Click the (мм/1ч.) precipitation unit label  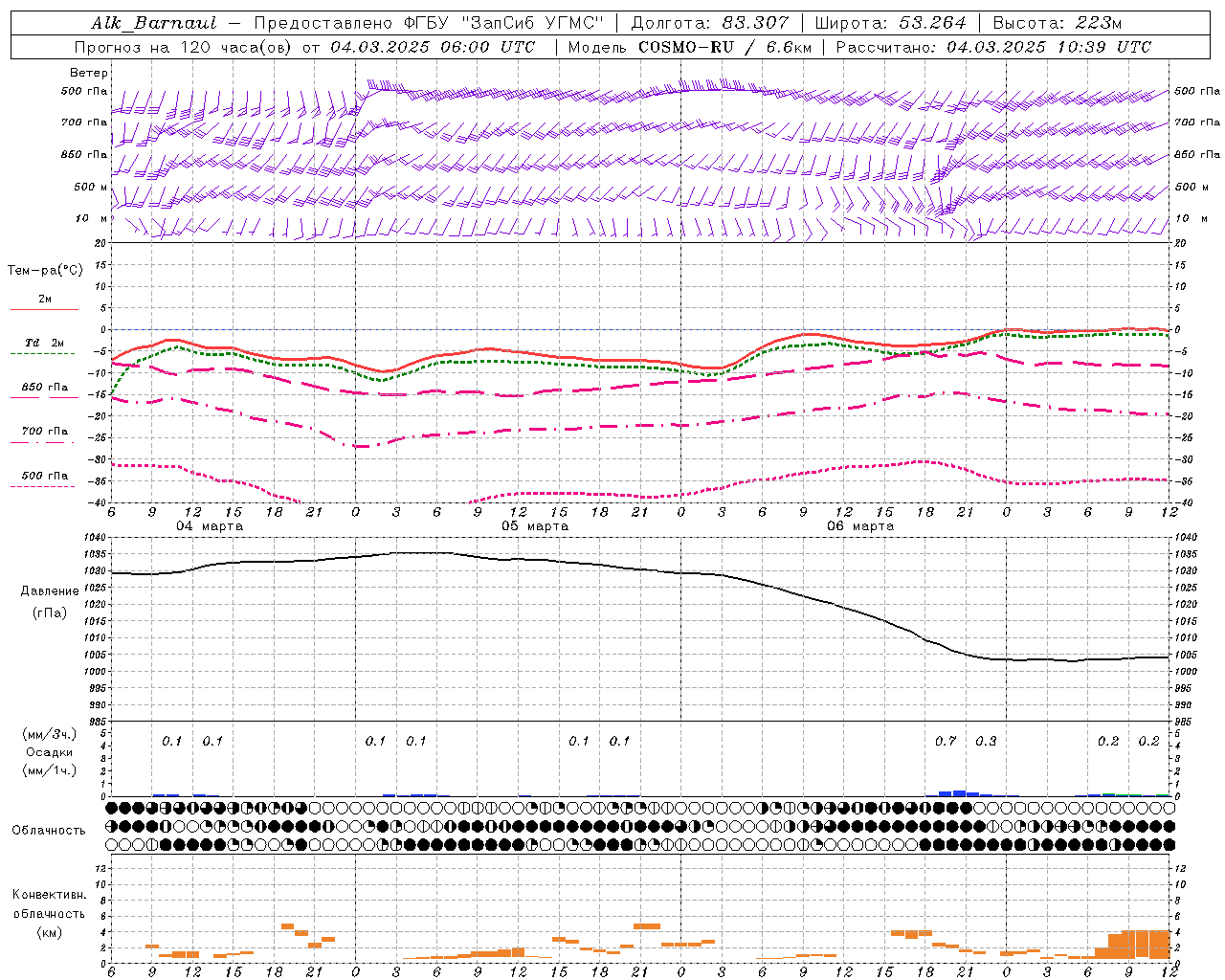[49, 770]
